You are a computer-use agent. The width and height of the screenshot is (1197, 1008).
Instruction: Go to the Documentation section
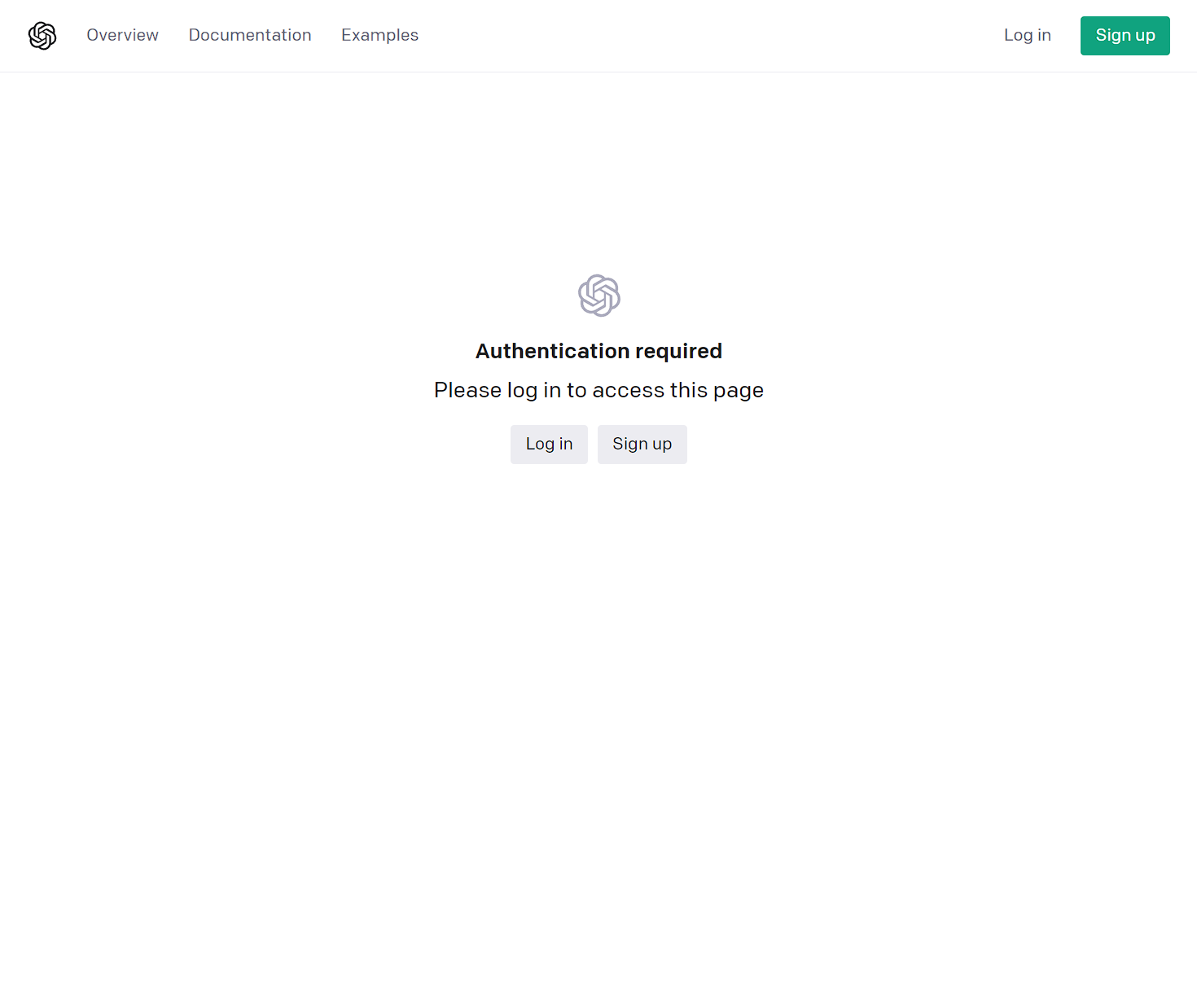coord(250,35)
